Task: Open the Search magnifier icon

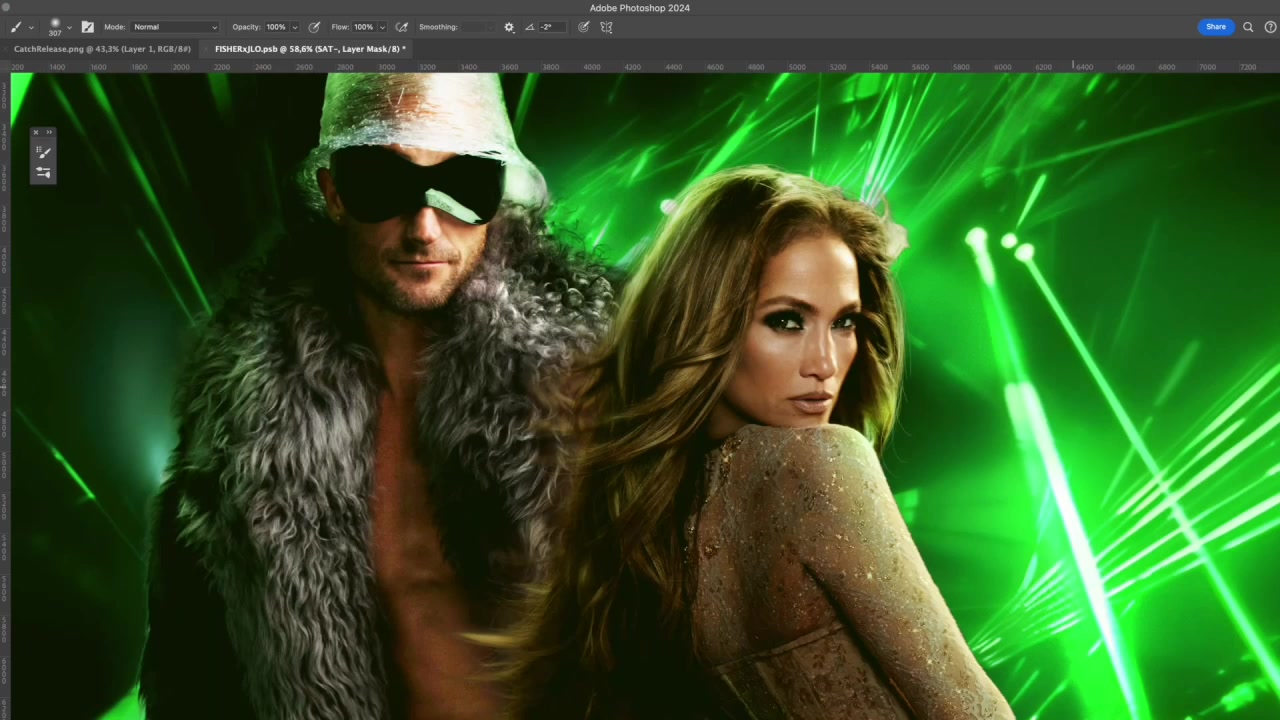Action: pyautogui.click(x=1248, y=27)
